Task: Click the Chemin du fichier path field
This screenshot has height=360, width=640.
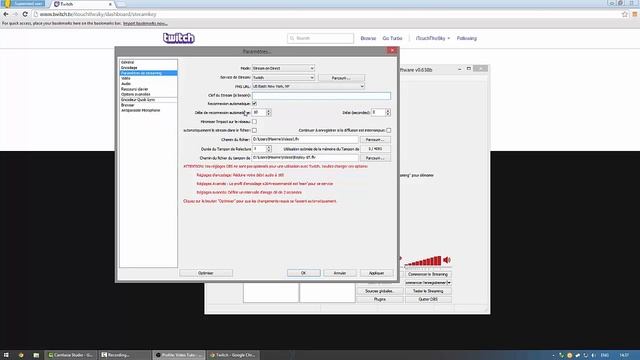Action: tap(305, 140)
